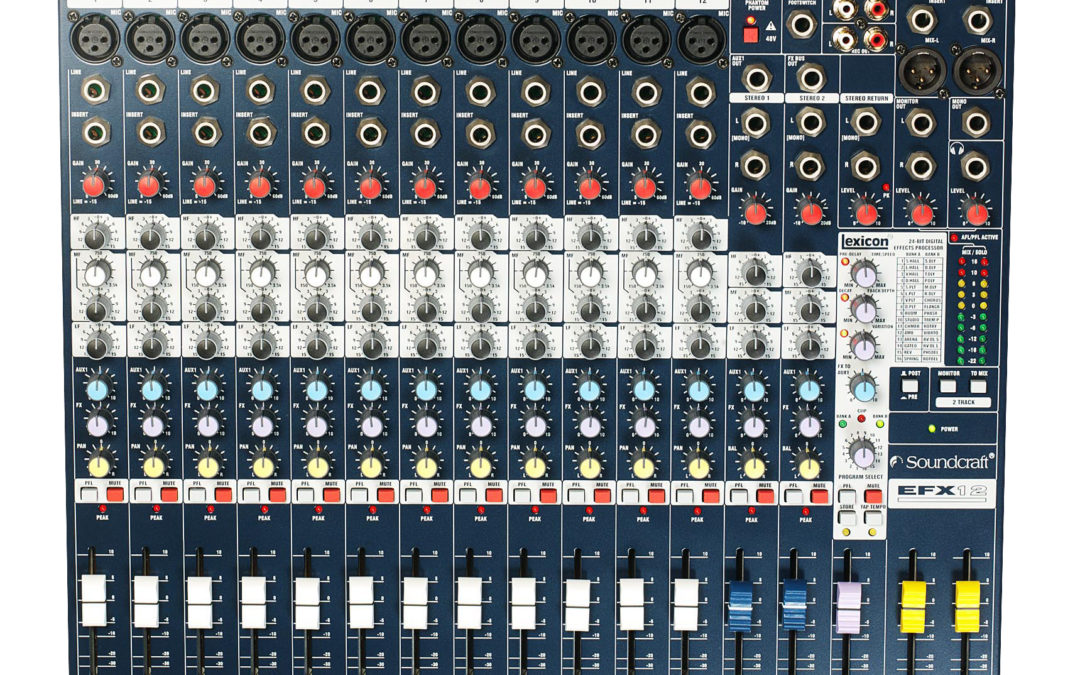Click the green POWER indicator LED
Screen dimensions: 1080x675
pyautogui.click(x=932, y=428)
